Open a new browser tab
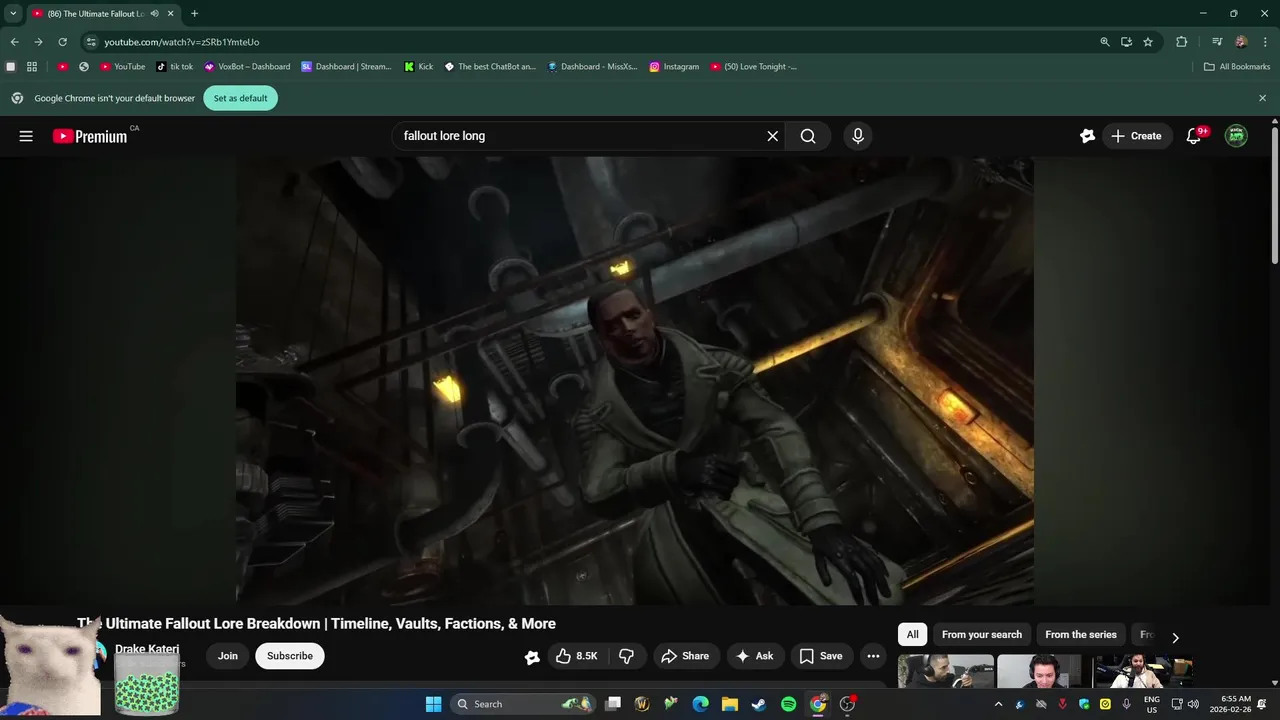 pos(194,14)
